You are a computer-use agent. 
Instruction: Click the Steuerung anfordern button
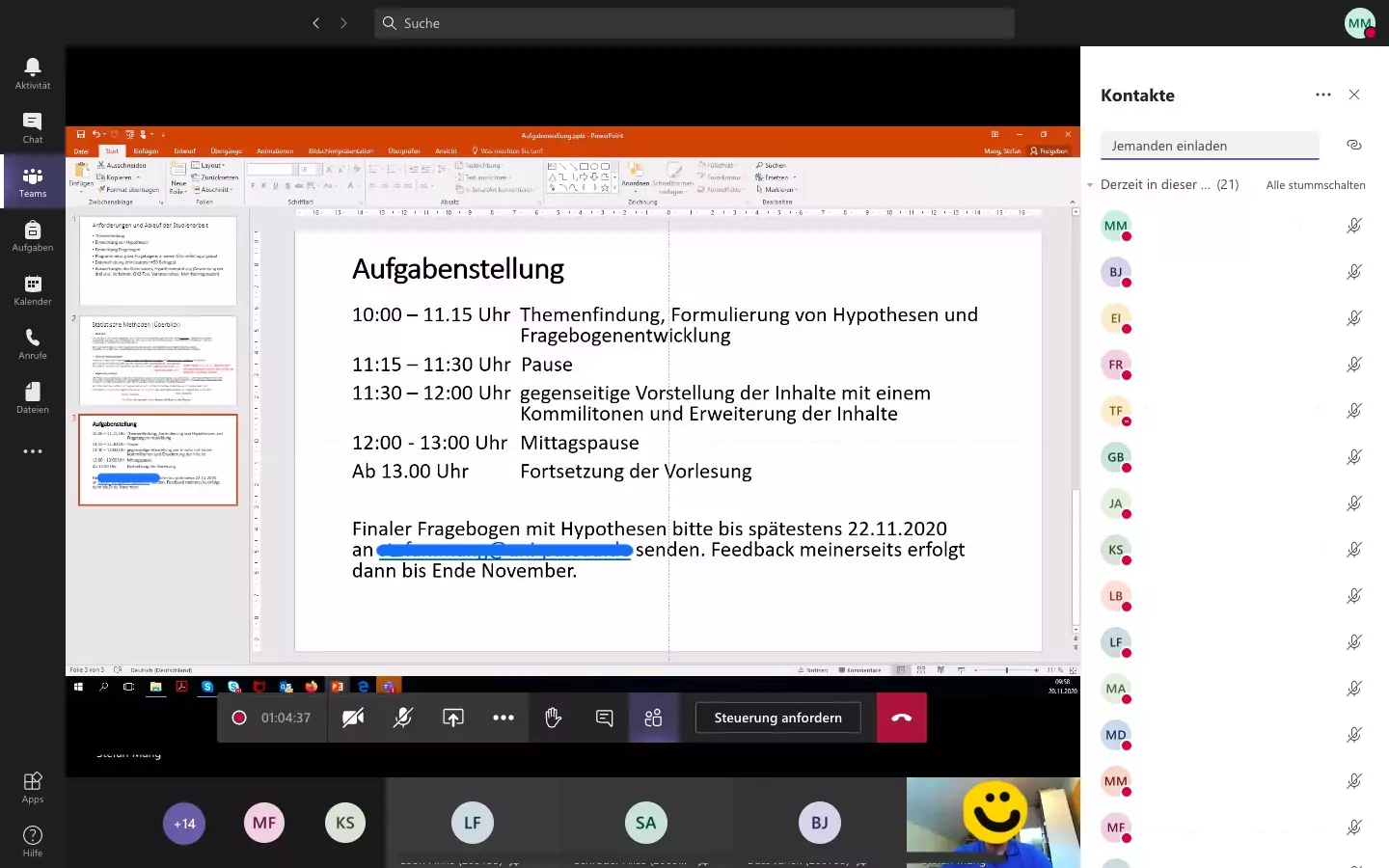777,718
